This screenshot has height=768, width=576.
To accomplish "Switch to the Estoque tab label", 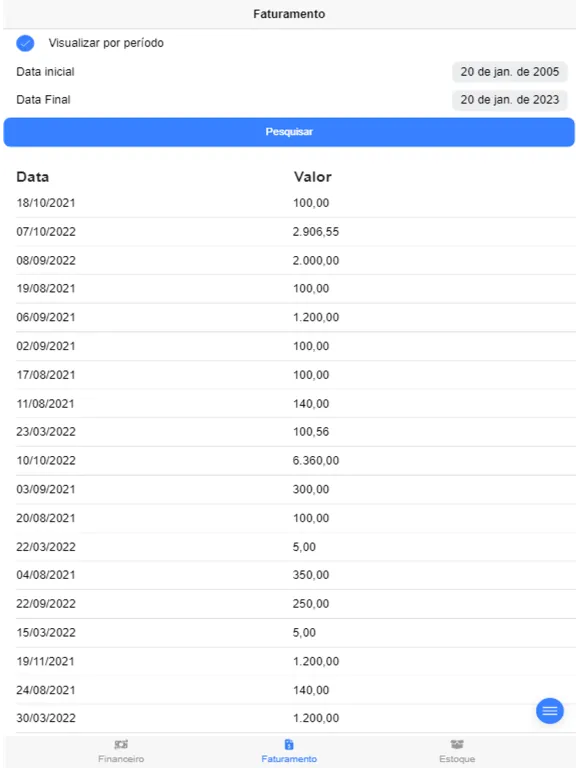I will [457, 759].
